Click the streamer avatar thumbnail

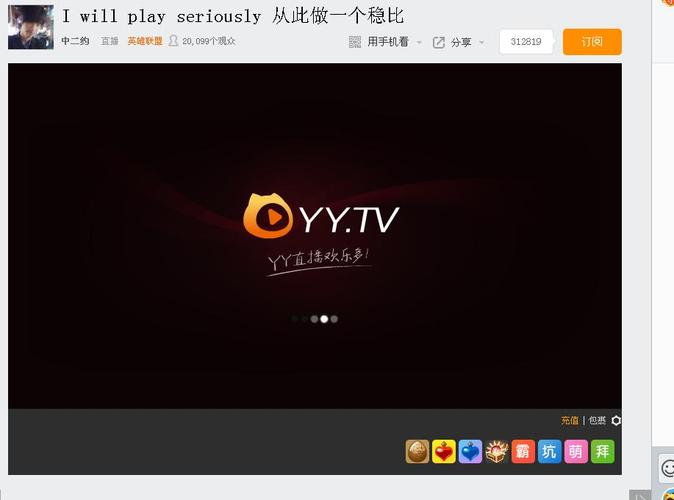pyautogui.click(x=30, y=27)
